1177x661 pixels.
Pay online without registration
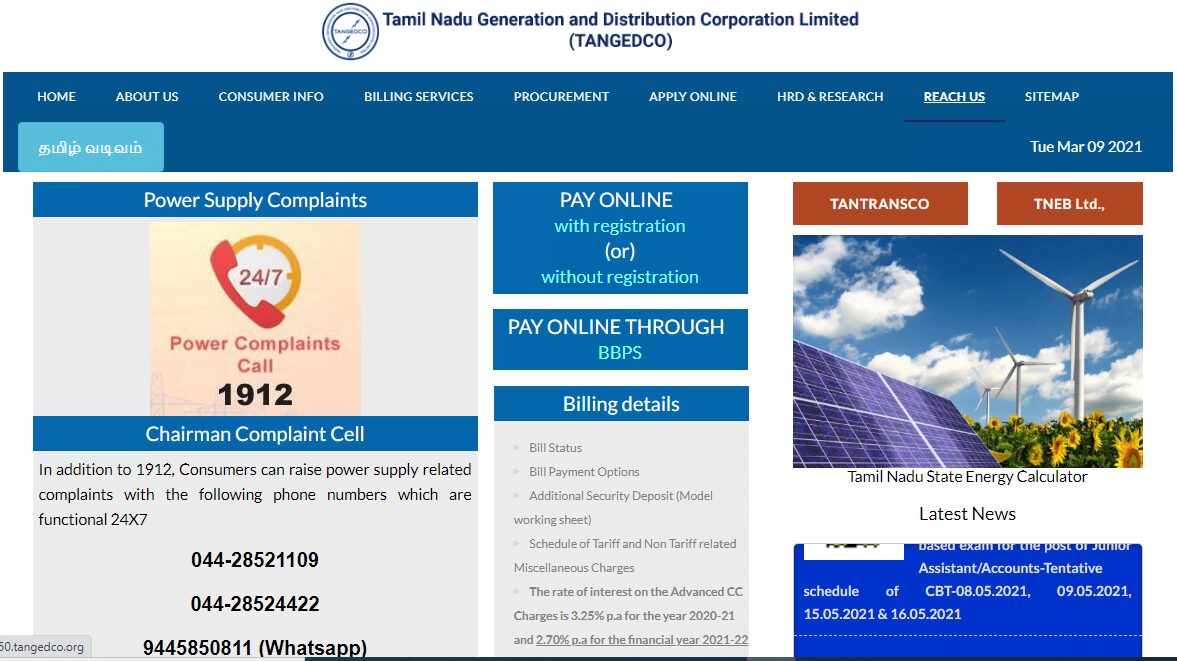(620, 277)
